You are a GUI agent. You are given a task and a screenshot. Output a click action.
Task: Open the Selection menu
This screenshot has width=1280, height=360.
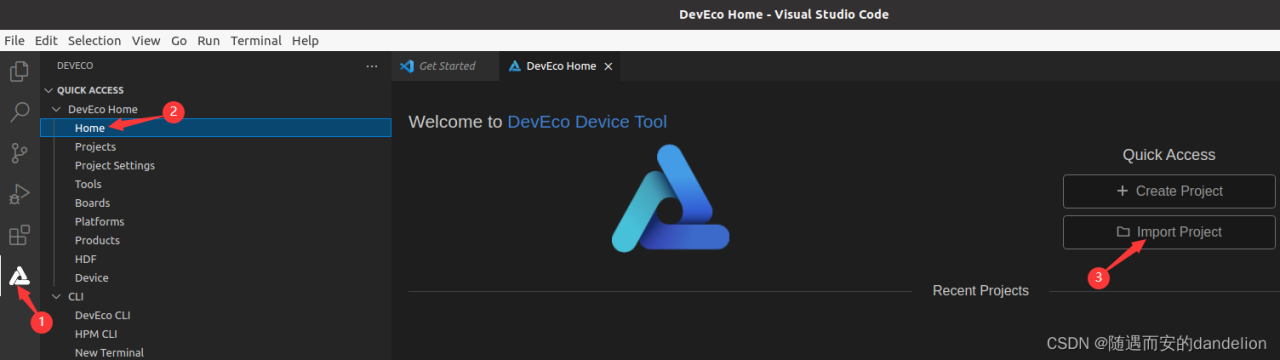[94, 41]
